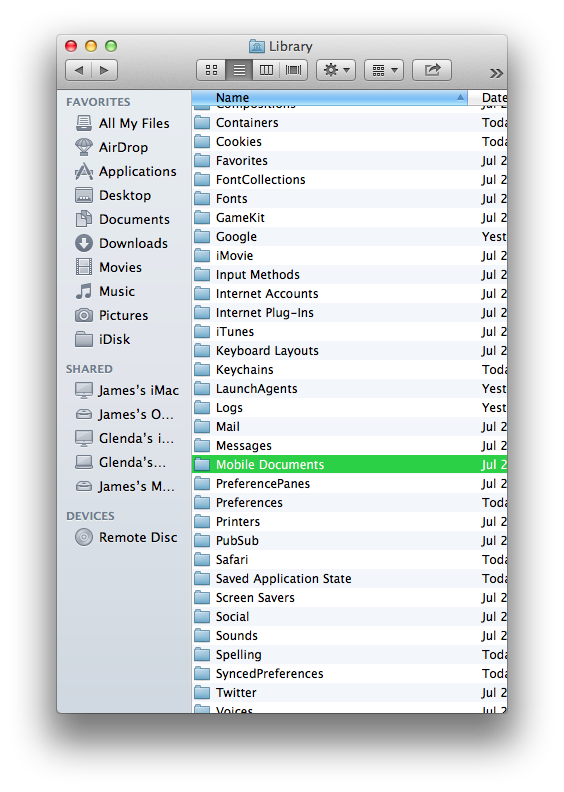Go back with the left arrow button

point(78,70)
